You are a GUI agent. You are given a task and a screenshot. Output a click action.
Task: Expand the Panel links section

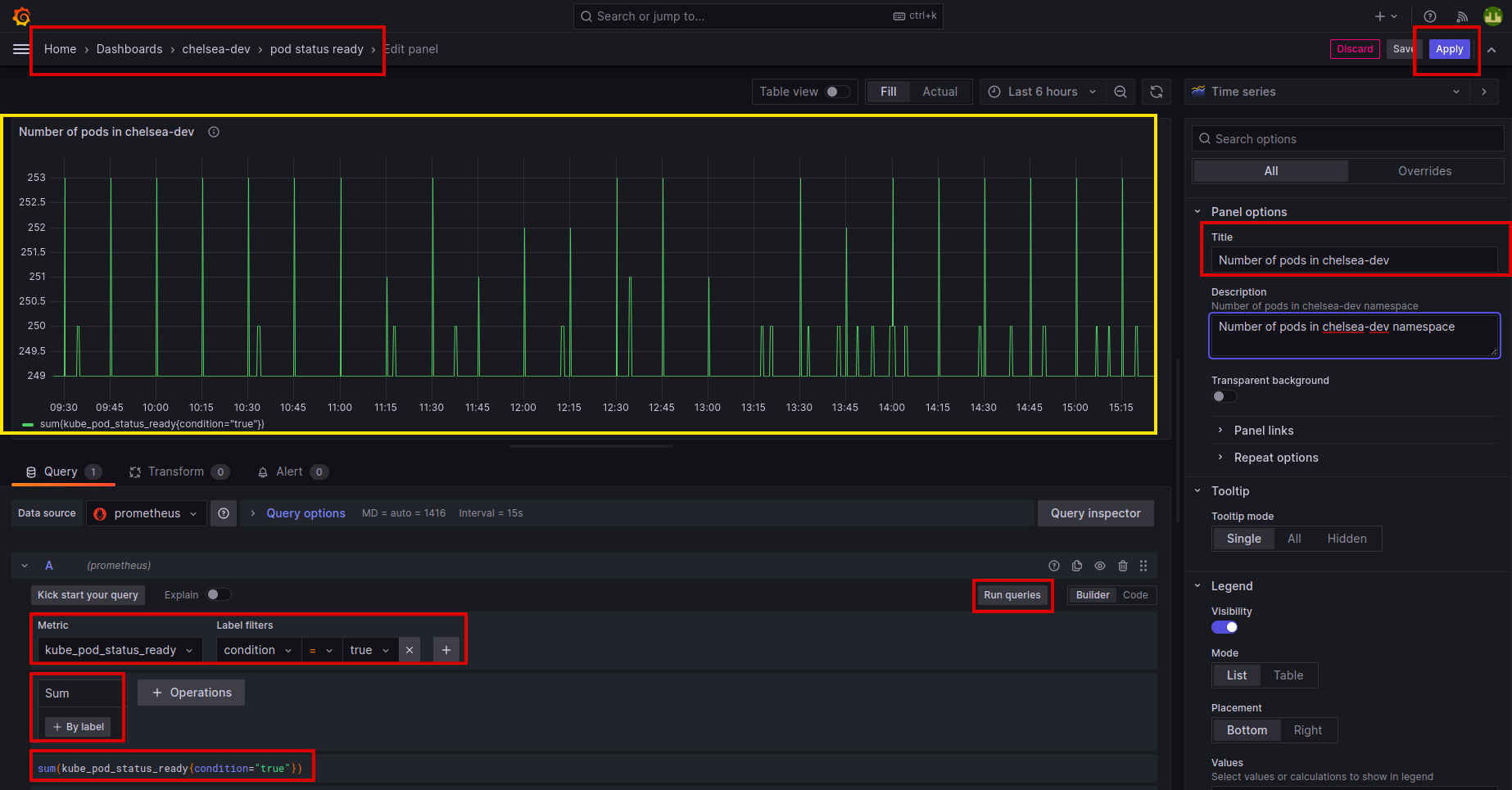coord(1264,431)
